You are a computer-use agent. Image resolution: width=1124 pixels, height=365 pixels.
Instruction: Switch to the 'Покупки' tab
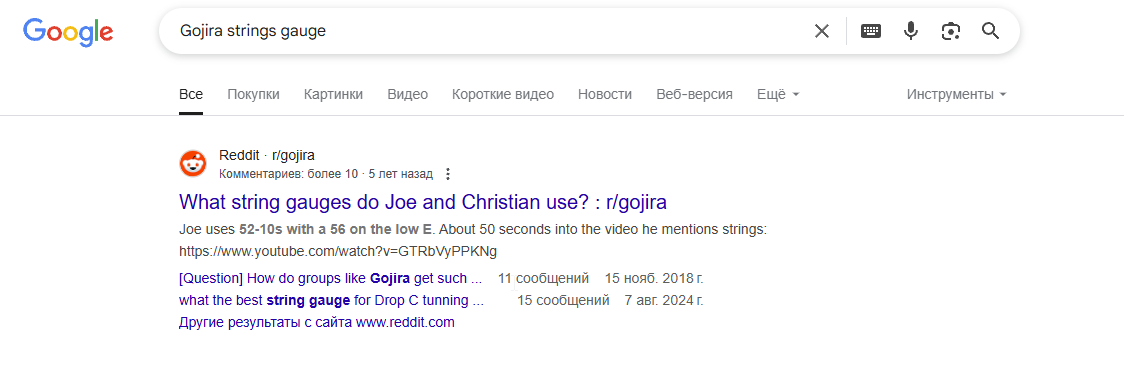pyautogui.click(x=253, y=94)
